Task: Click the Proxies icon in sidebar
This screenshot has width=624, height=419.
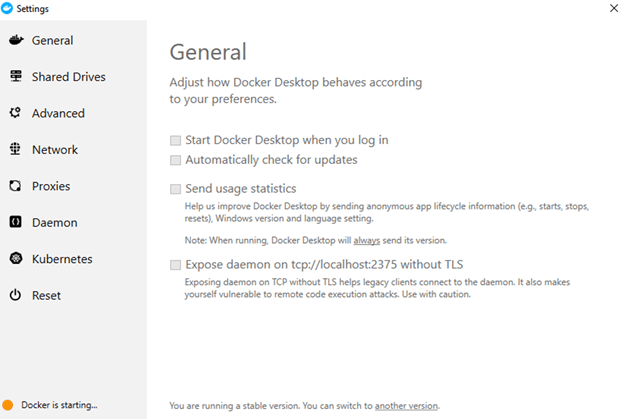Action: pos(15,185)
